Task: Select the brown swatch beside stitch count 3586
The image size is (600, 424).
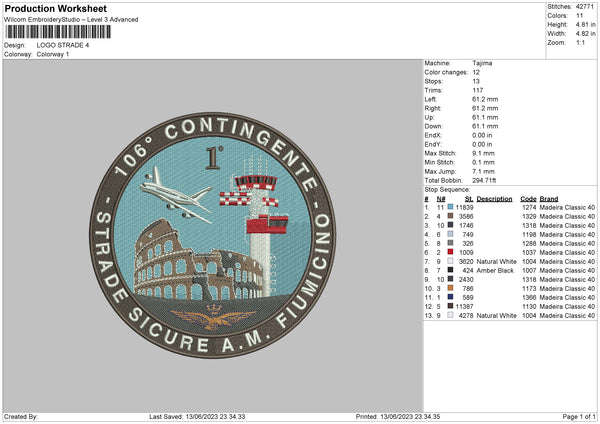Action: click(450, 216)
